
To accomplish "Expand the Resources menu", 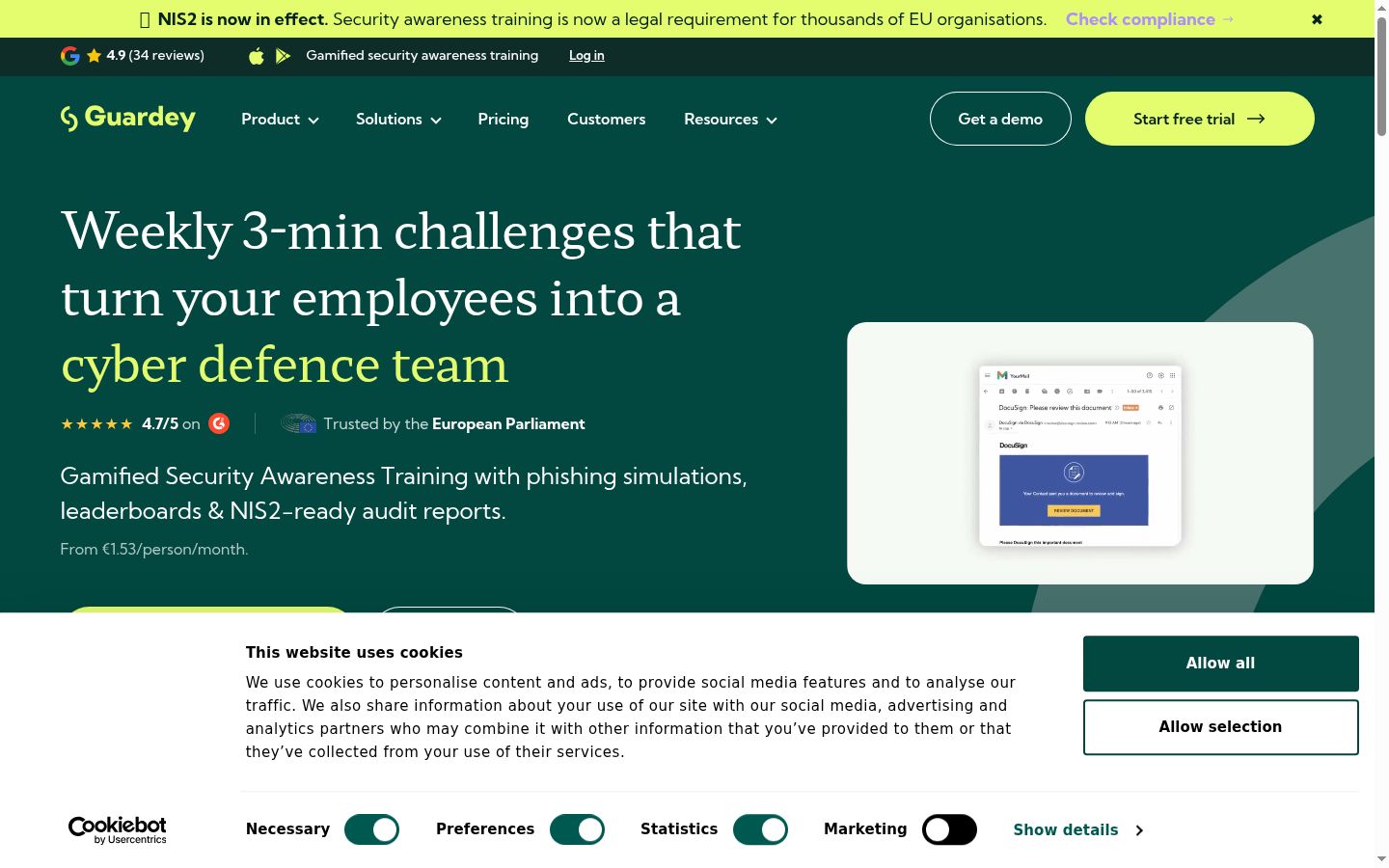I will coord(730,120).
